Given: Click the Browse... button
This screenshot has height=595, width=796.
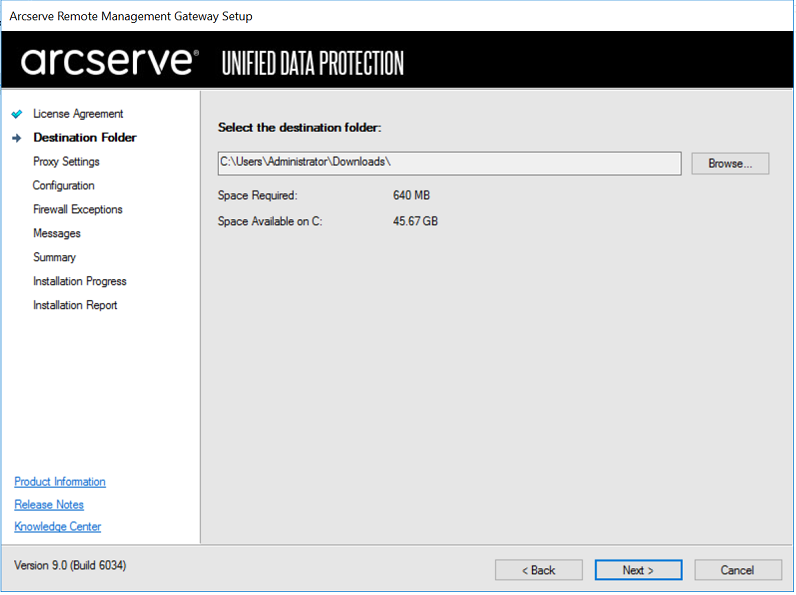Looking at the screenshot, I should pos(730,163).
